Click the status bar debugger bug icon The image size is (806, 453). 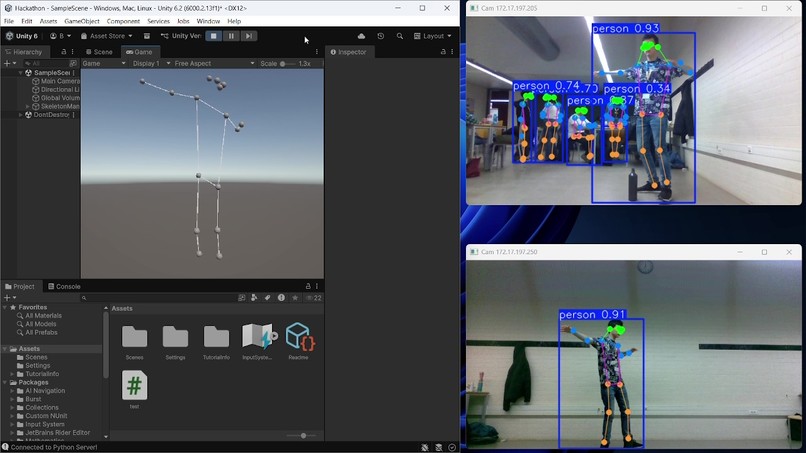[425, 447]
